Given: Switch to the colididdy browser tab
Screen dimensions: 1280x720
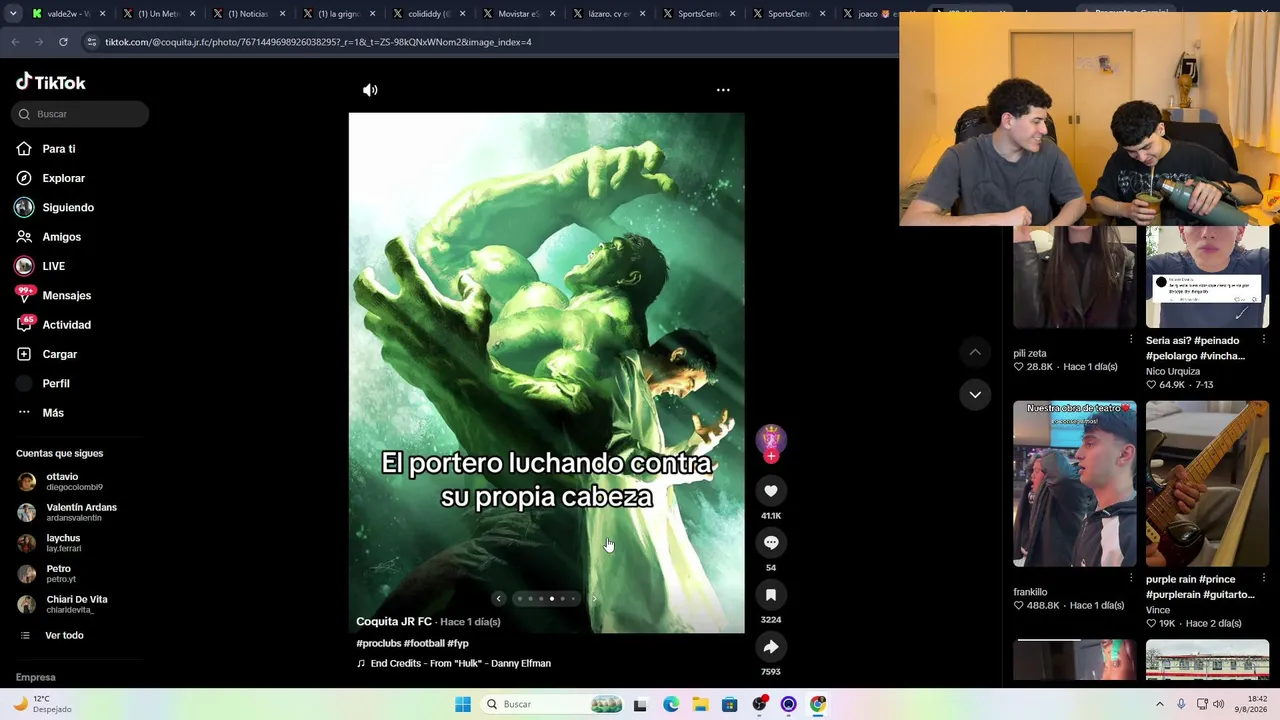Looking at the screenshot, I should tap(428, 14).
